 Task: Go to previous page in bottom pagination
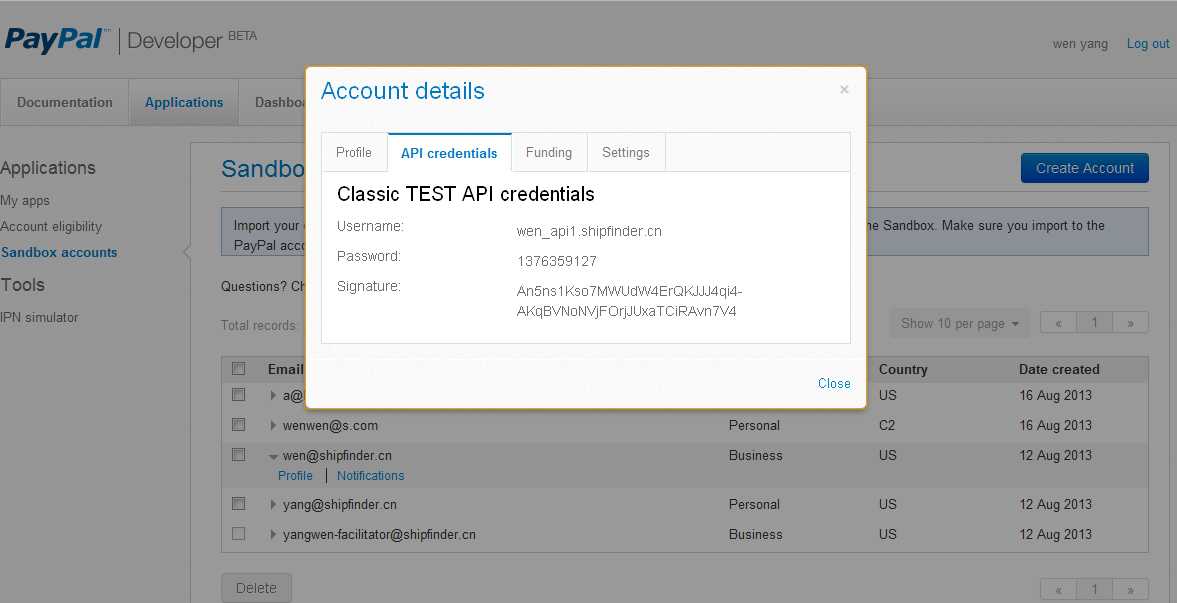(1058, 590)
